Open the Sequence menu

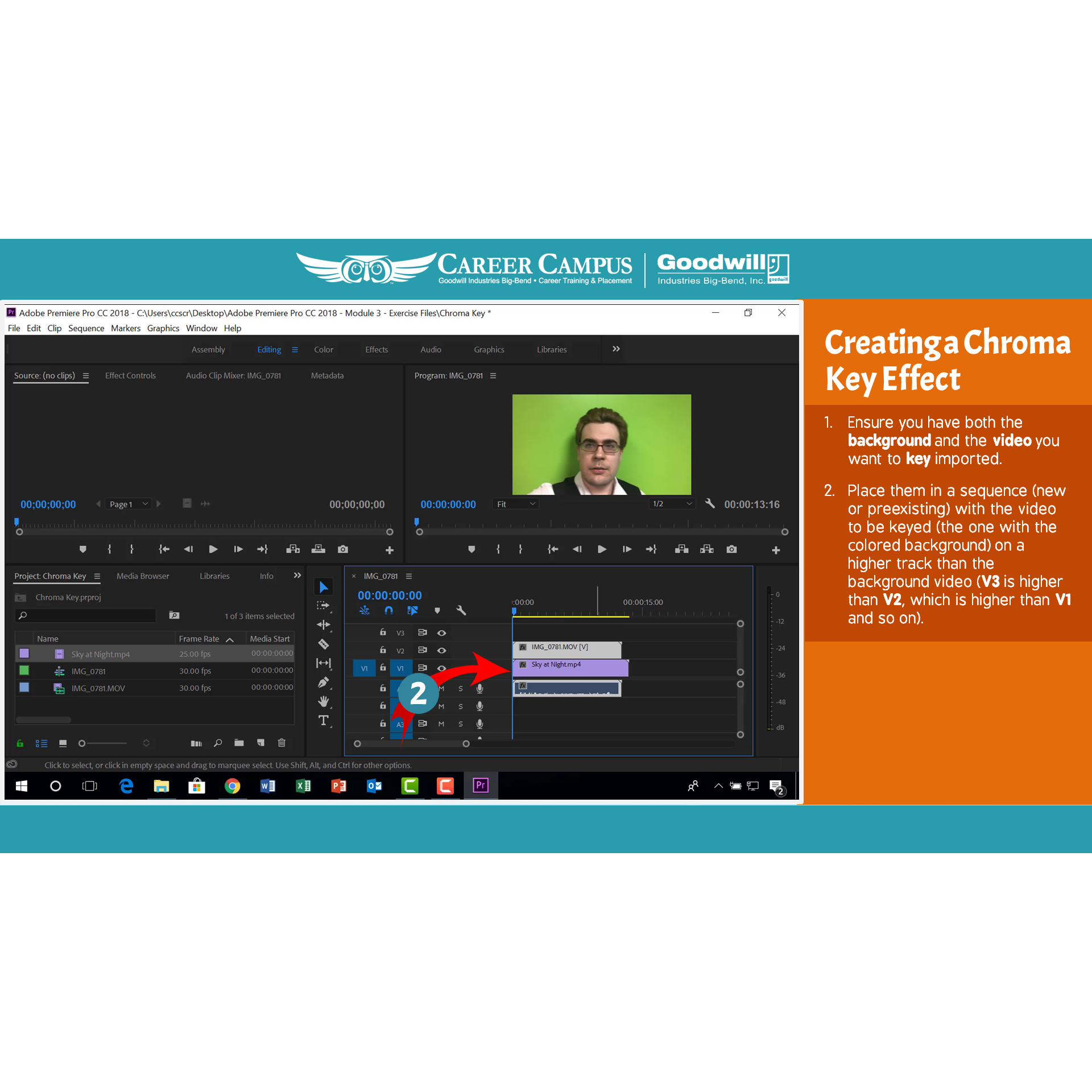[86, 328]
